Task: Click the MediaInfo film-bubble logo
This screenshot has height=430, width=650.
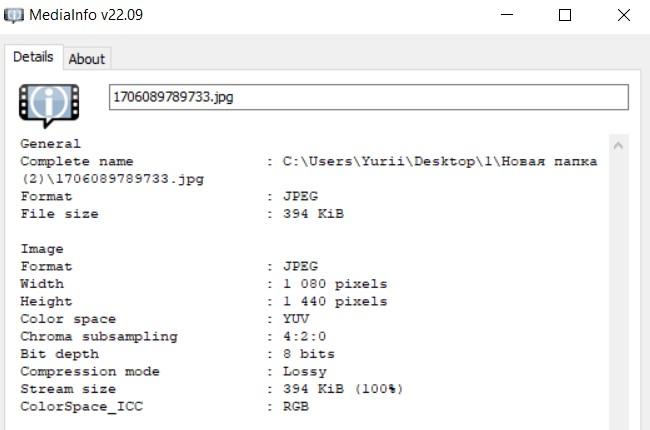Action: point(43,103)
